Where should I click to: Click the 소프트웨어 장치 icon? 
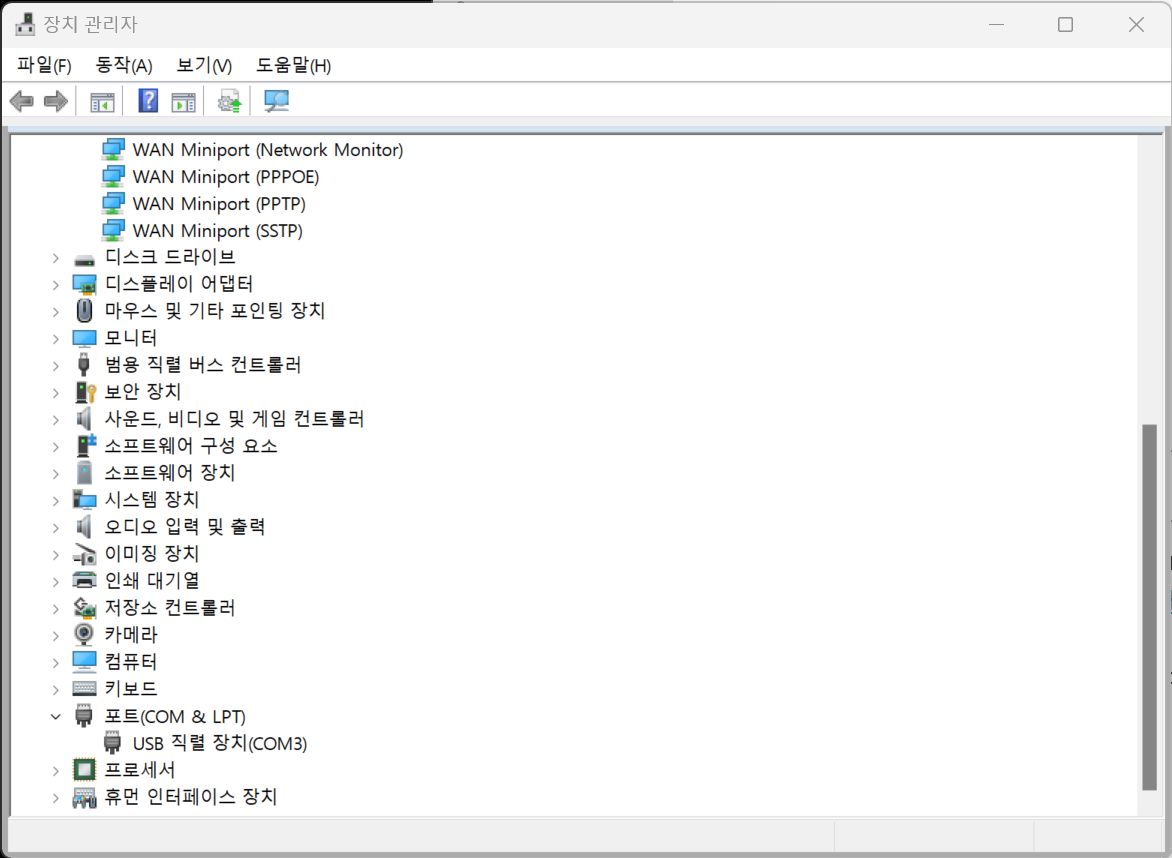[x=84, y=472]
